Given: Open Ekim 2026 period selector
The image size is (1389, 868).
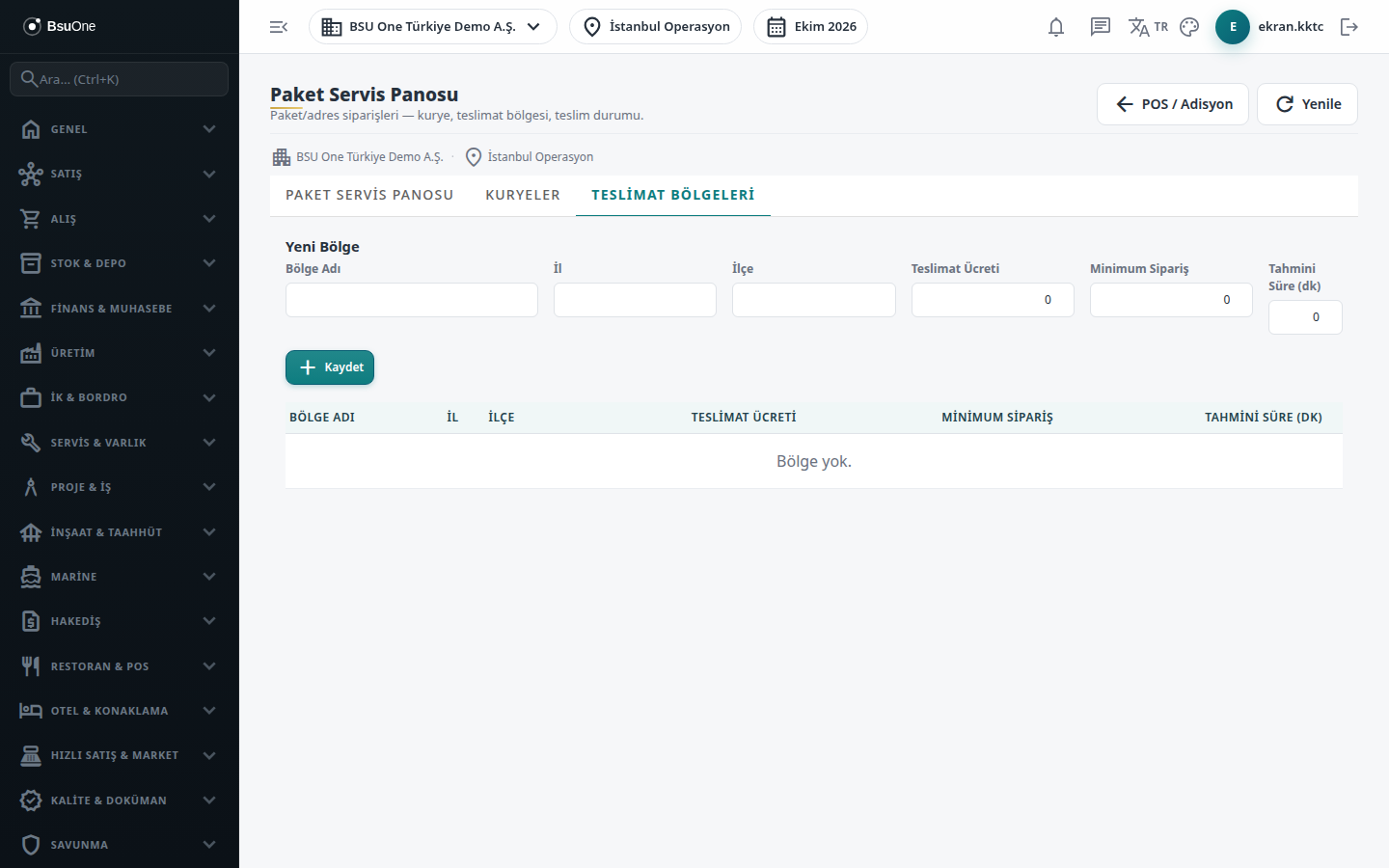Looking at the screenshot, I should tap(811, 27).
